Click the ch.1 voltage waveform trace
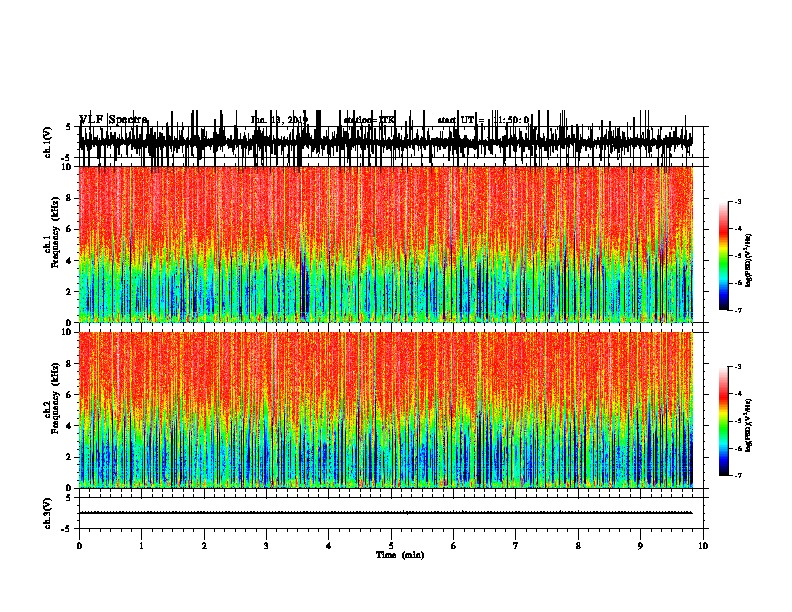The height and width of the screenshot is (612, 792). (386, 141)
